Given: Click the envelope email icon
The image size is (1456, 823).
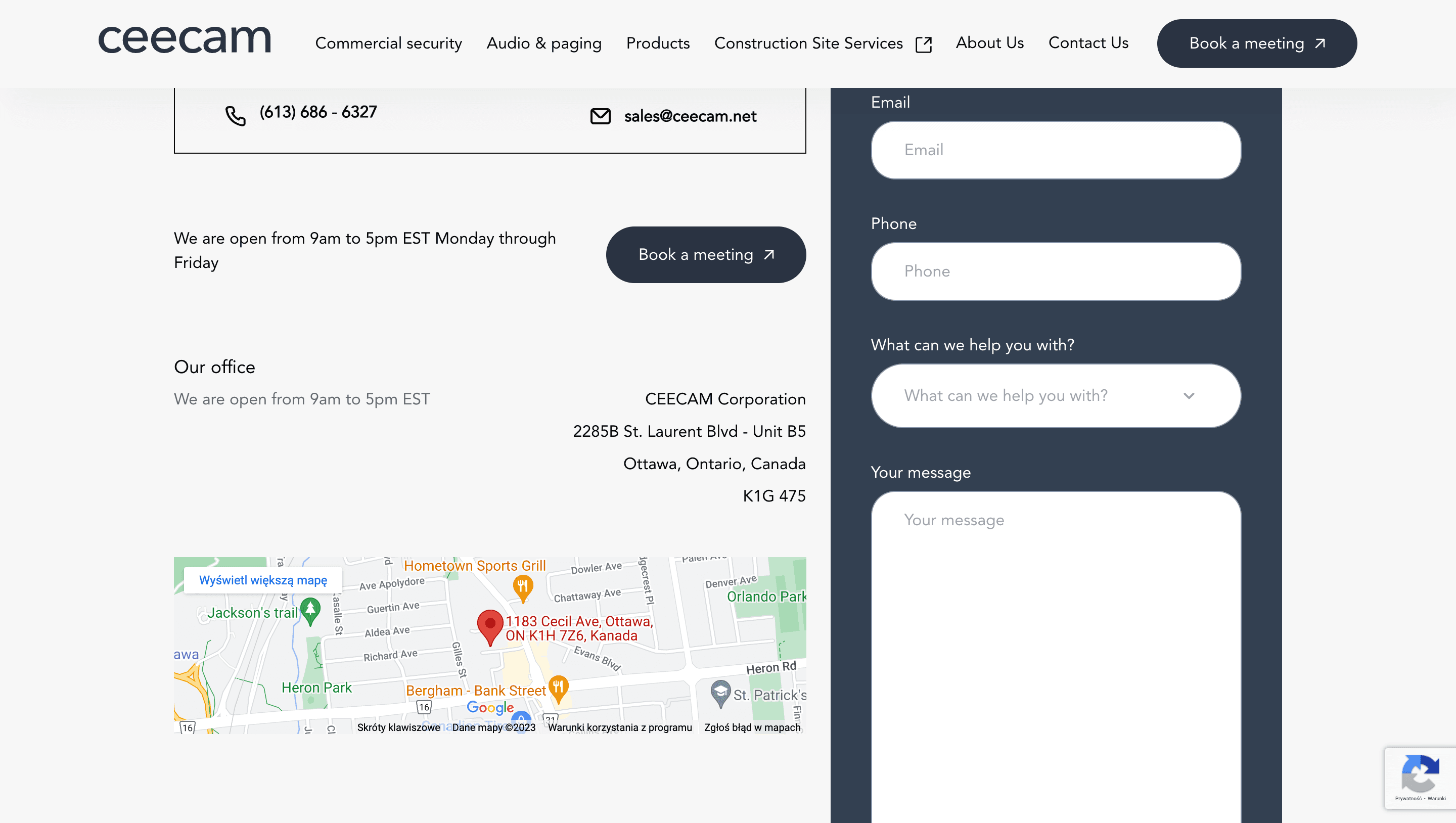Looking at the screenshot, I should tap(600, 116).
